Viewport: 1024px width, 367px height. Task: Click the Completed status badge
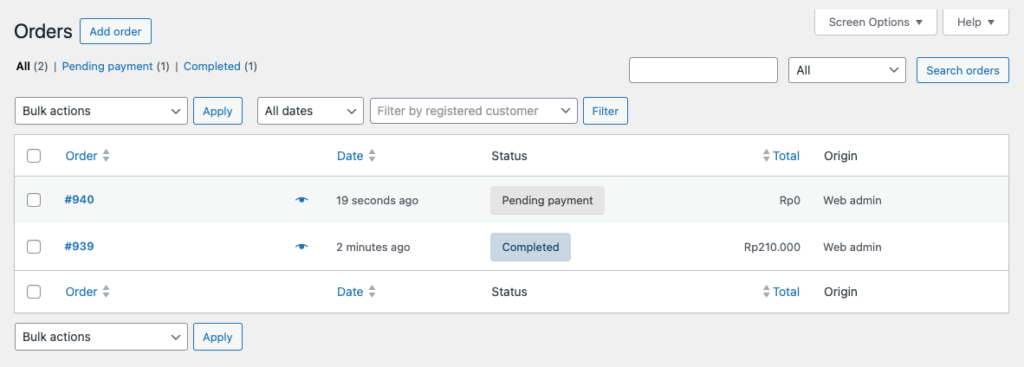point(530,247)
